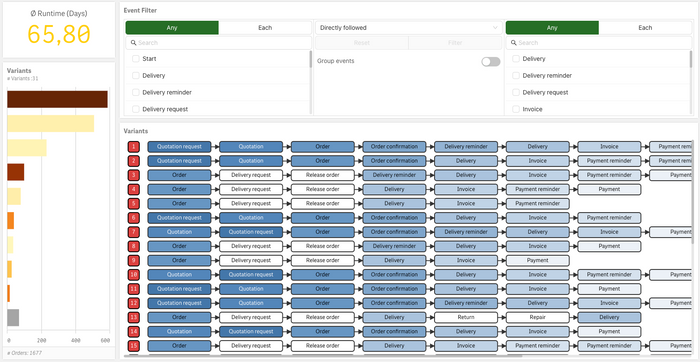Select the red variant number 5 badge
Screen dimensions: 700x362
tap(133, 204)
